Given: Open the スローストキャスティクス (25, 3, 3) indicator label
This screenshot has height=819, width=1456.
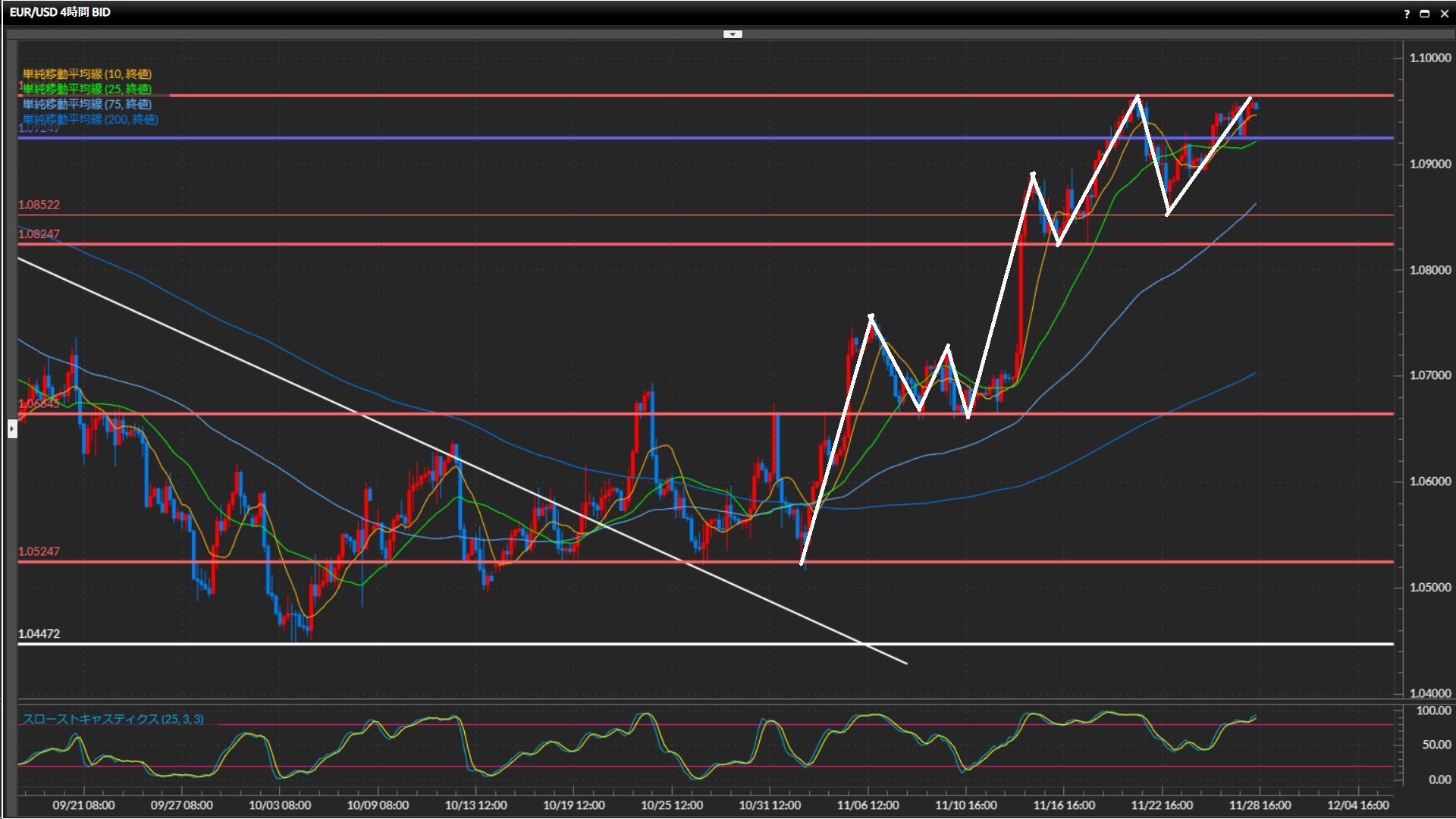Looking at the screenshot, I should point(113,719).
